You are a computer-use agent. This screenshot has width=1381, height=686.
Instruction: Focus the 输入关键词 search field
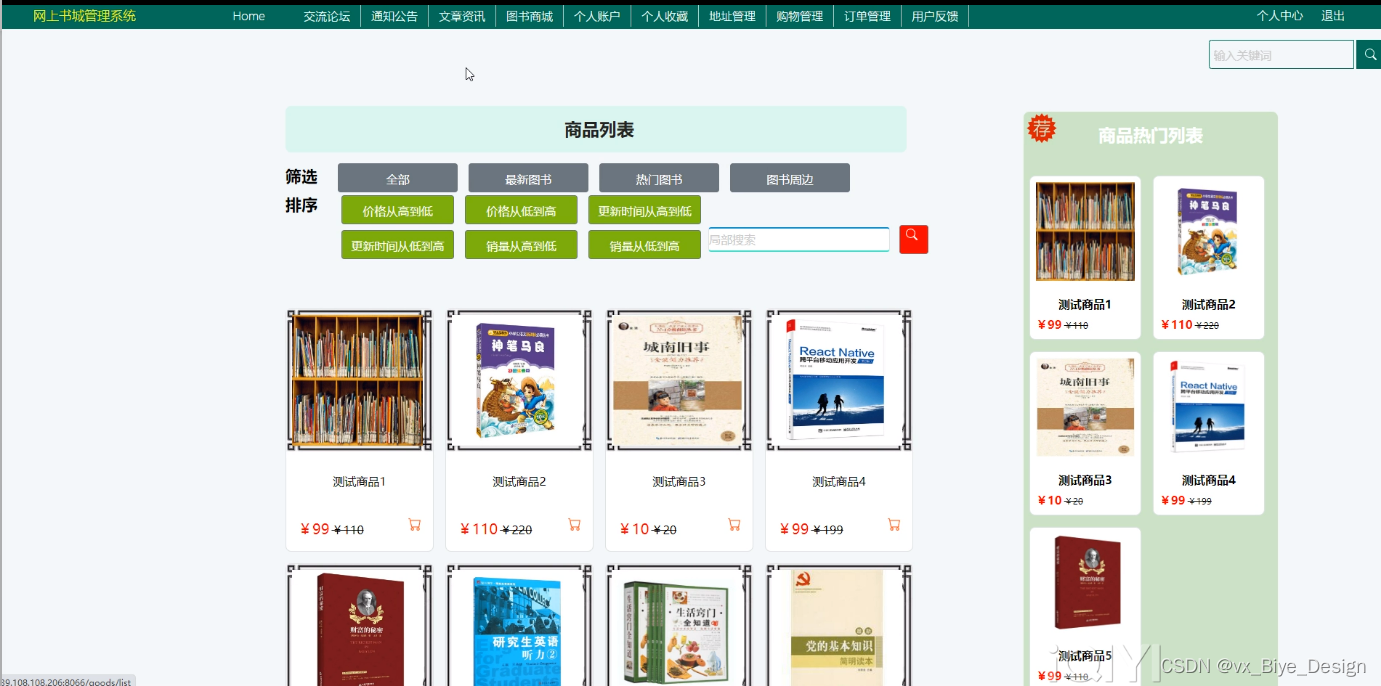[x=1281, y=55]
